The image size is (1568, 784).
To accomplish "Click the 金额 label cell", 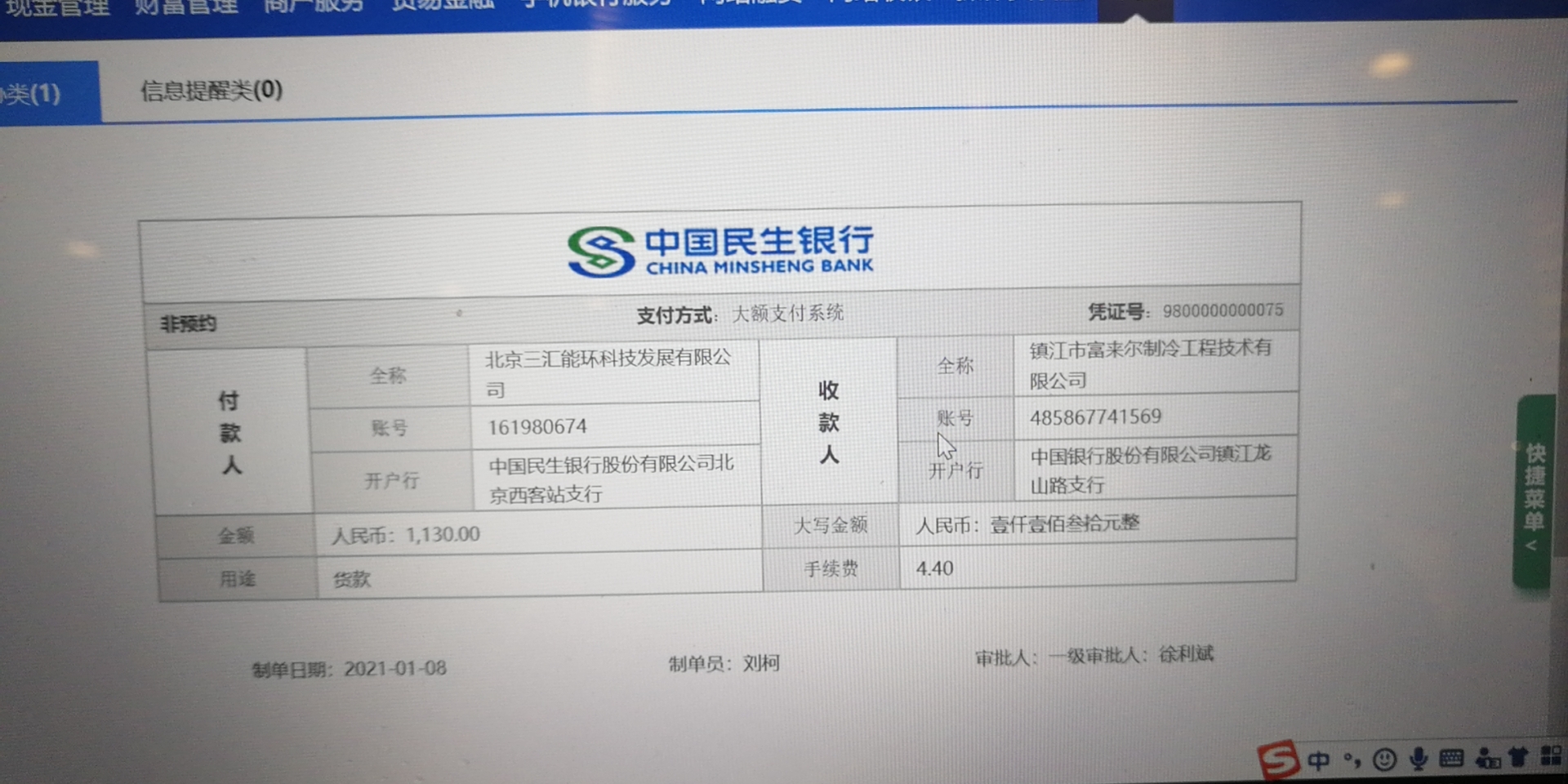I will pyautogui.click(x=236, y=536).
